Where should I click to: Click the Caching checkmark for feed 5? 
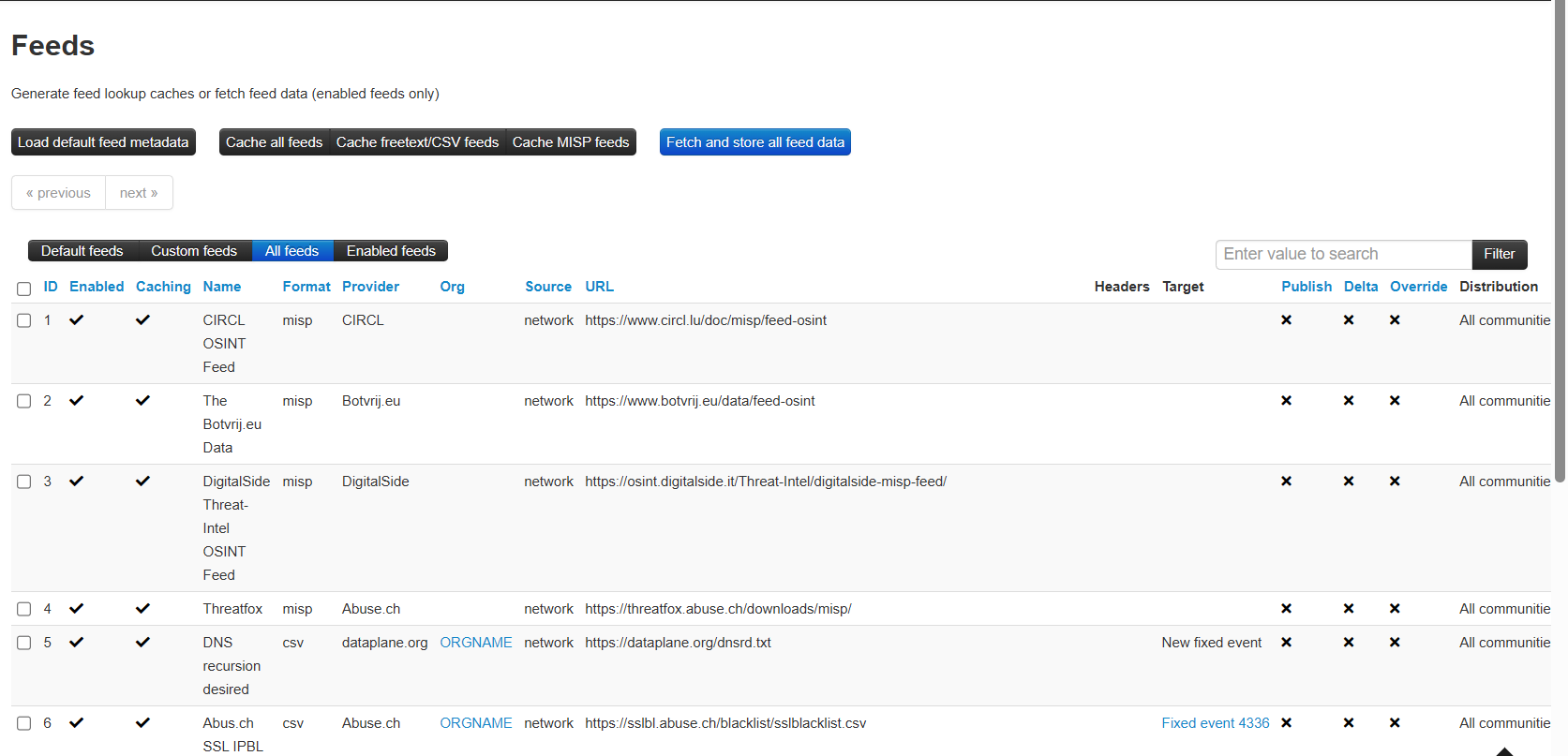(142, 643)
